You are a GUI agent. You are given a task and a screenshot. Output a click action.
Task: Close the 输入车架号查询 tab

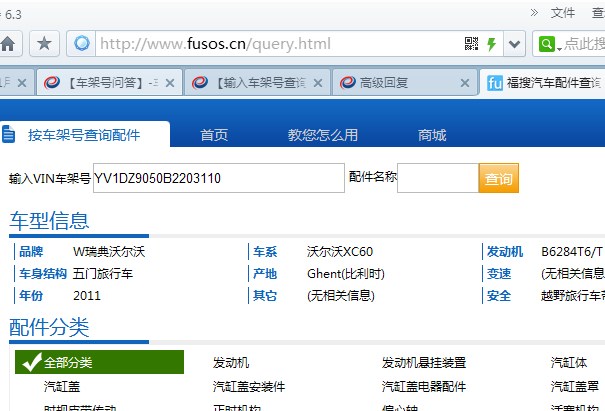click(318, 83)
